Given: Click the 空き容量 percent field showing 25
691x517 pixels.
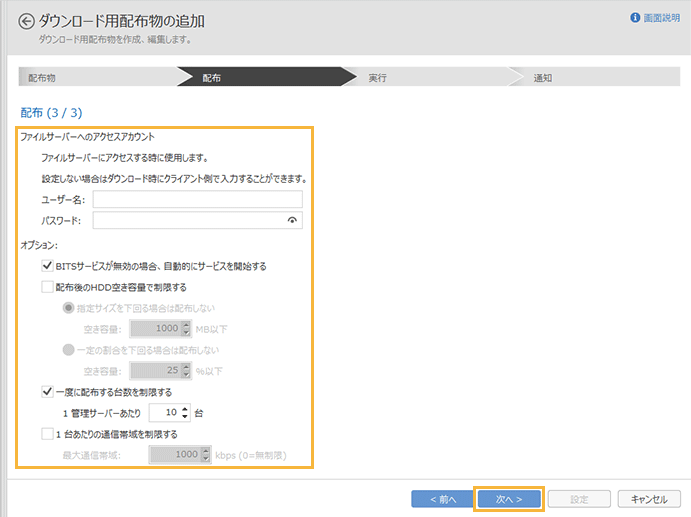Looking at the screenshot, I should (x=160, y=371).
